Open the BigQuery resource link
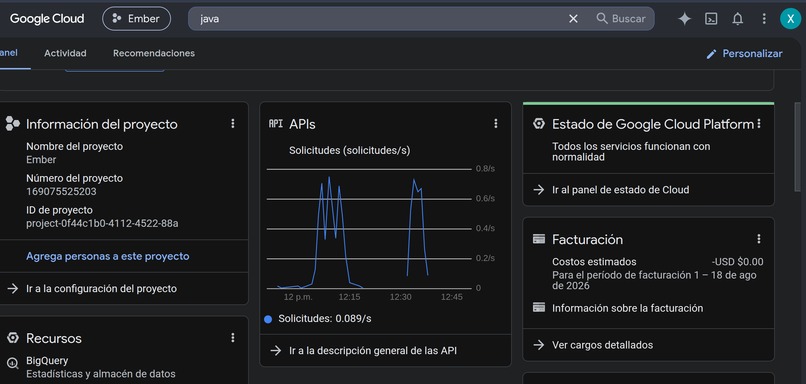Screen dimensions: 806x384 point(47,361)
